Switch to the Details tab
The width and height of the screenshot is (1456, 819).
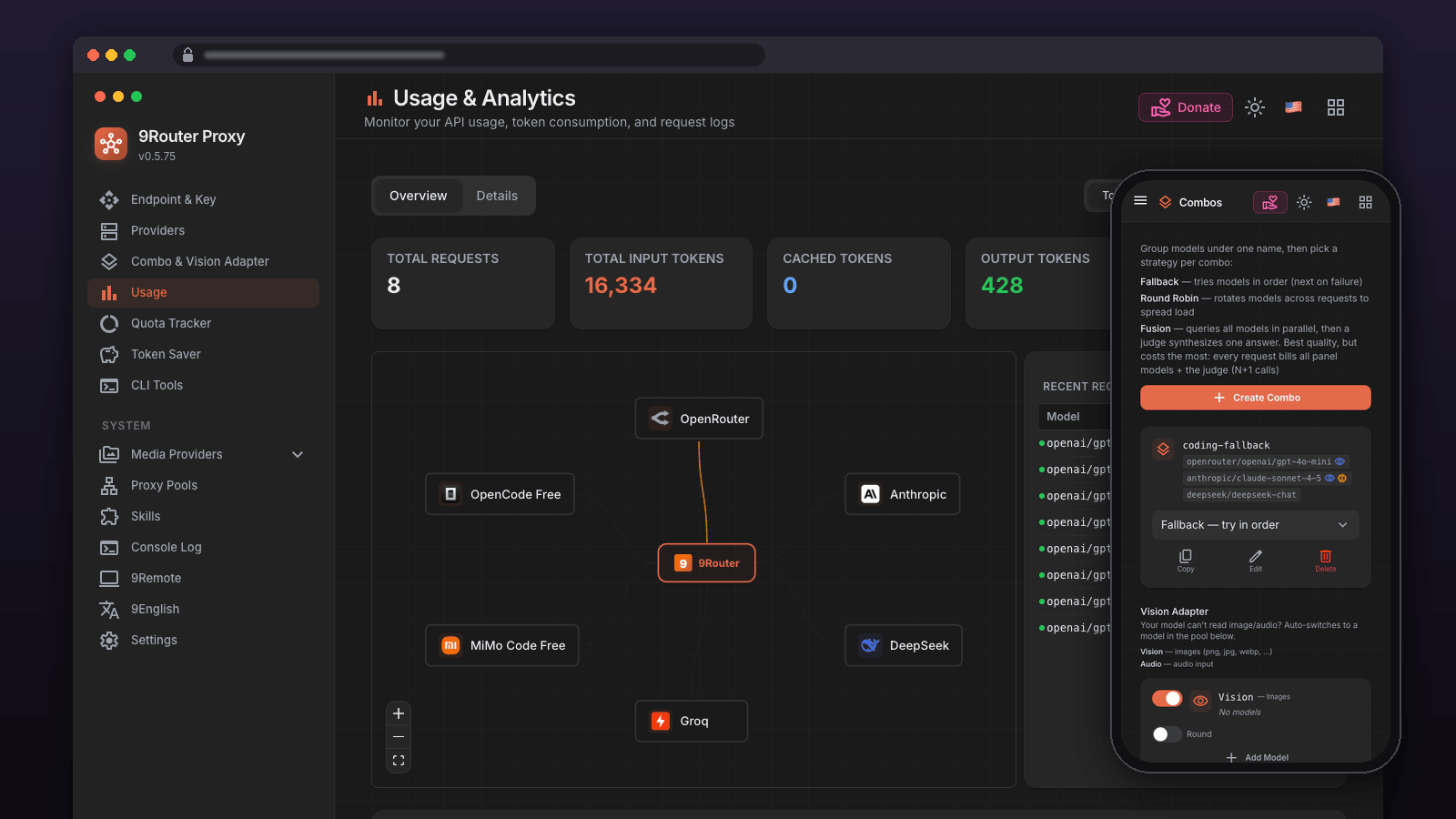(497, 196)
